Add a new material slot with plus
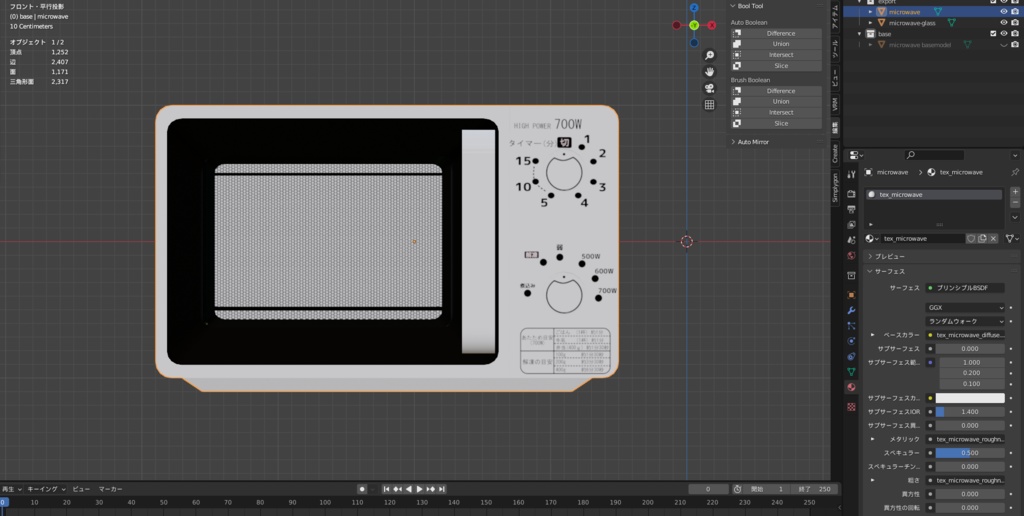The image size is (1024, 516). (x=1015, y=192)
